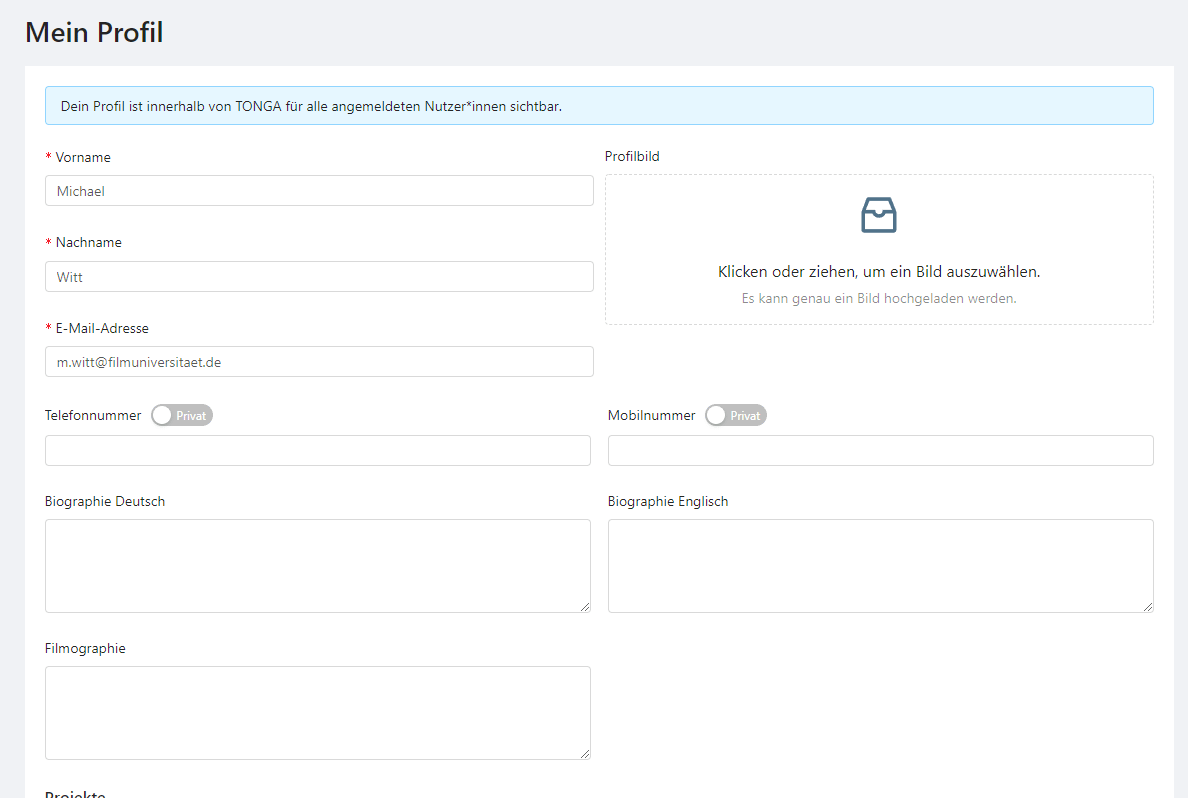
Task: Grab the resize handle of Filmographie
Action: 585,753
